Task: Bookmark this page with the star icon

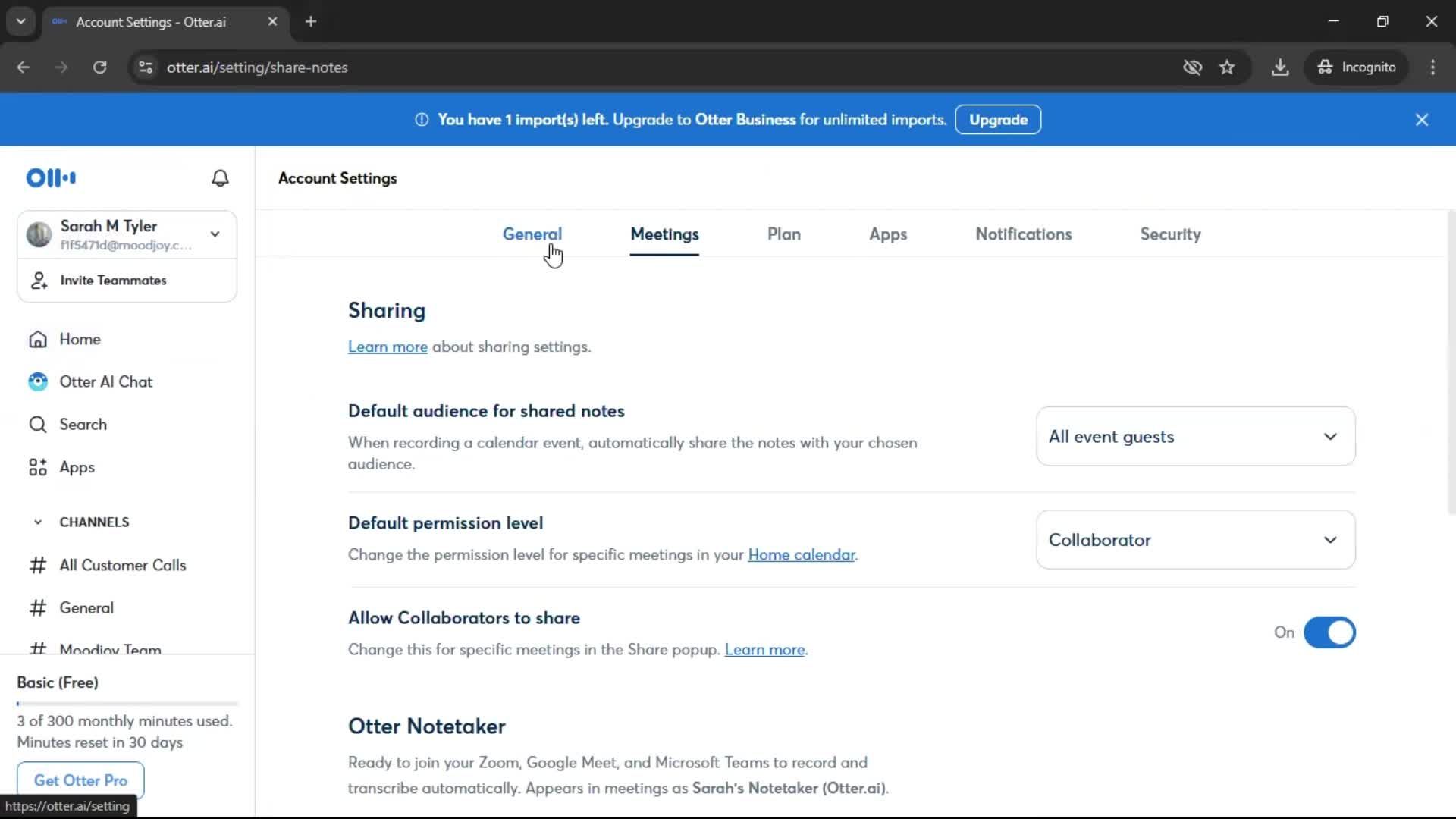Action: (1227, 67)
